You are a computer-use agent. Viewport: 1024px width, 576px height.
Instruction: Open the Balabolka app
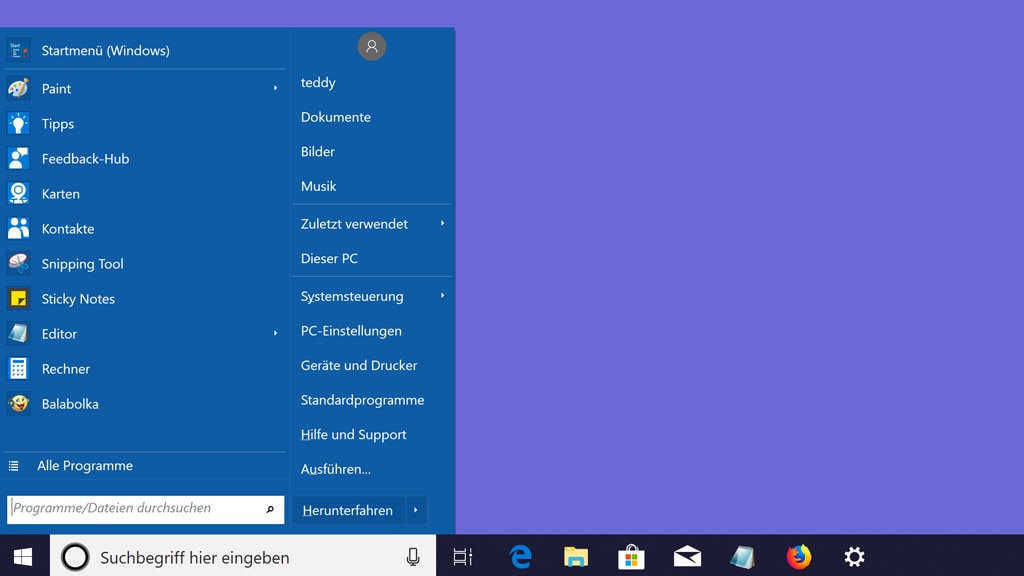[x=70, y=403]
